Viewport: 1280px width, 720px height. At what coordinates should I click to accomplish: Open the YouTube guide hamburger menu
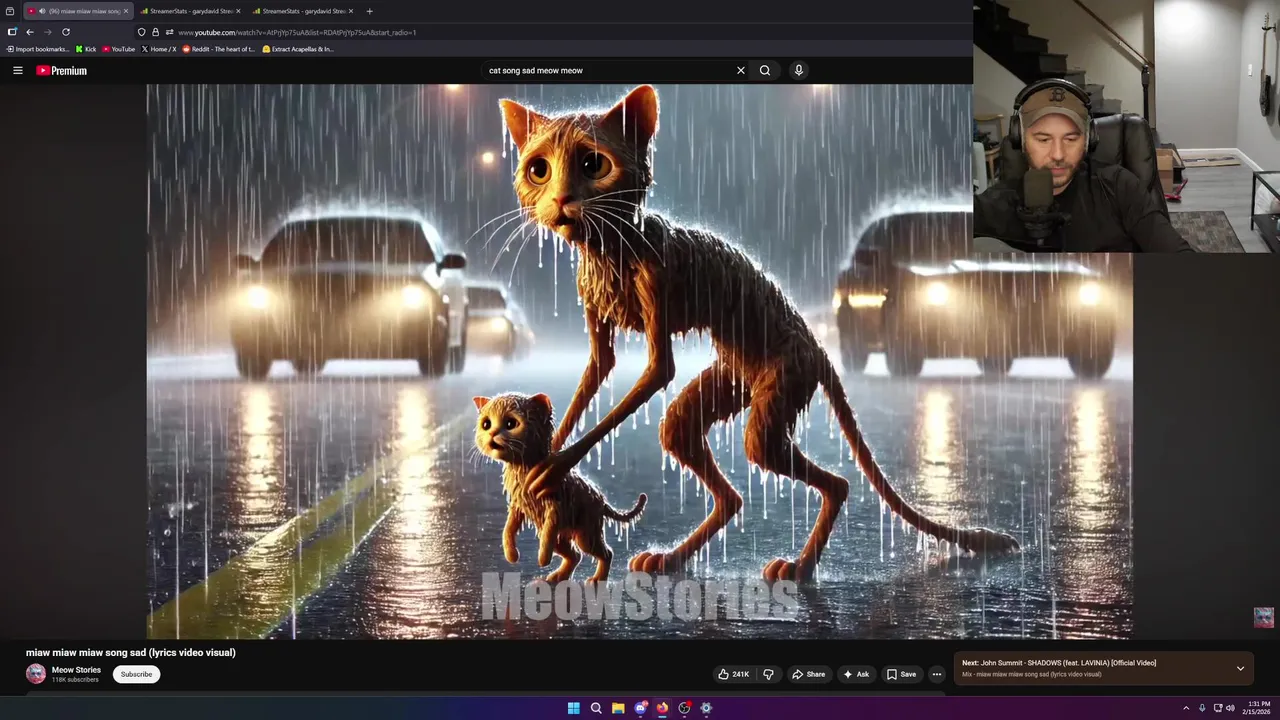coord(17,70)
